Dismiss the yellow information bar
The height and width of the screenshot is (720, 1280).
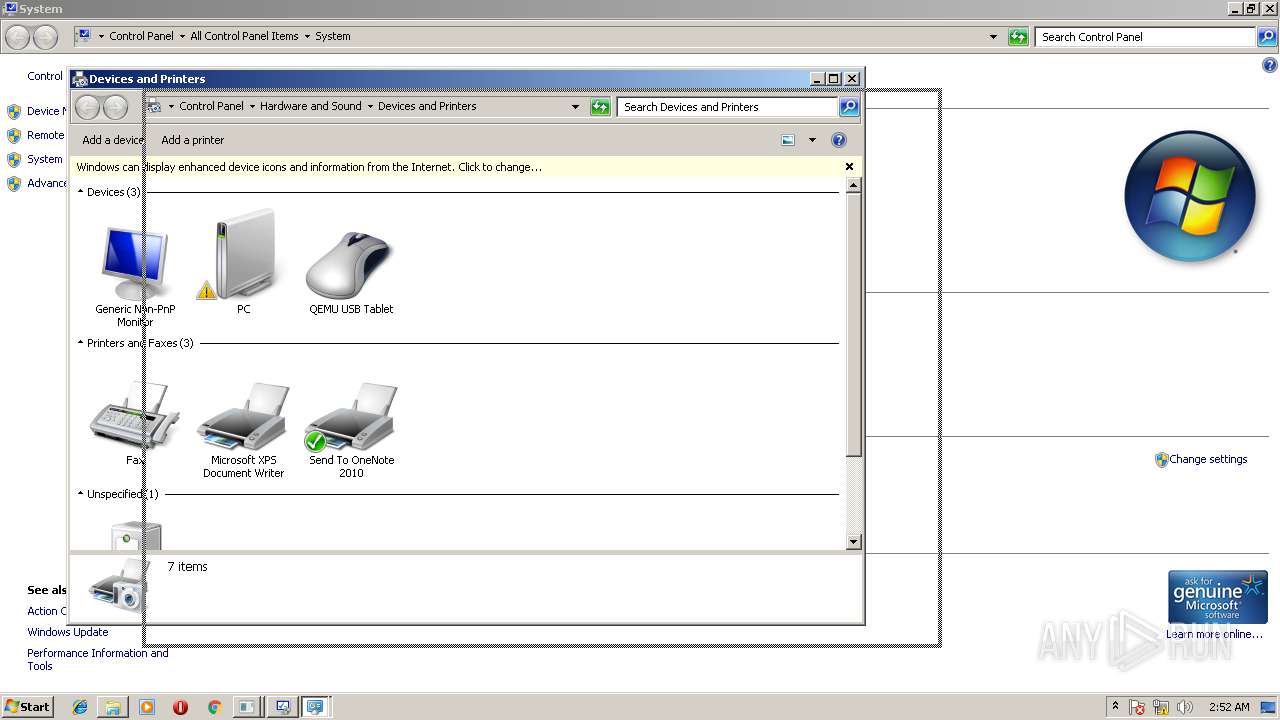point(849,167)
